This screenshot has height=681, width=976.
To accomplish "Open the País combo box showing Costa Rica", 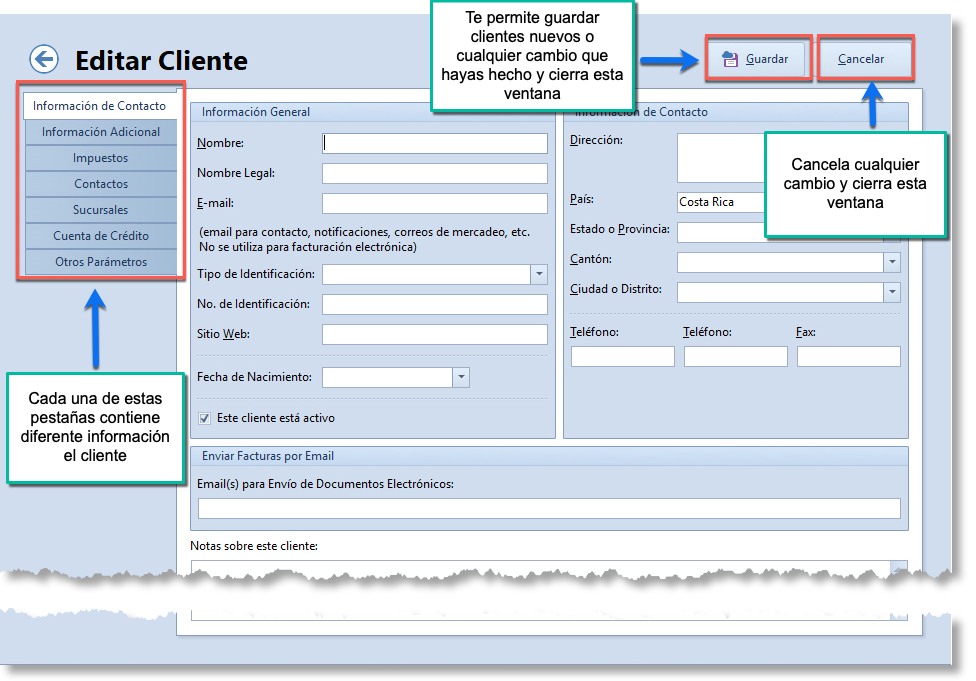I will point(722,202).
